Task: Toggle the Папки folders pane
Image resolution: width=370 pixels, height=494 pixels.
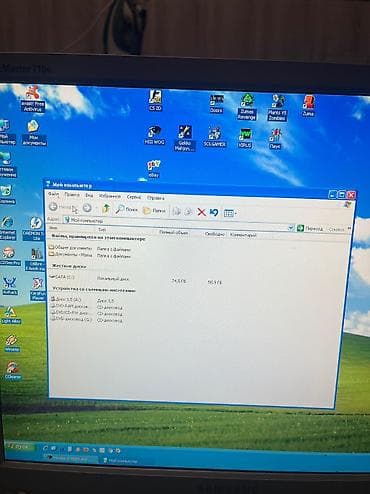Action: pos(154,210)
